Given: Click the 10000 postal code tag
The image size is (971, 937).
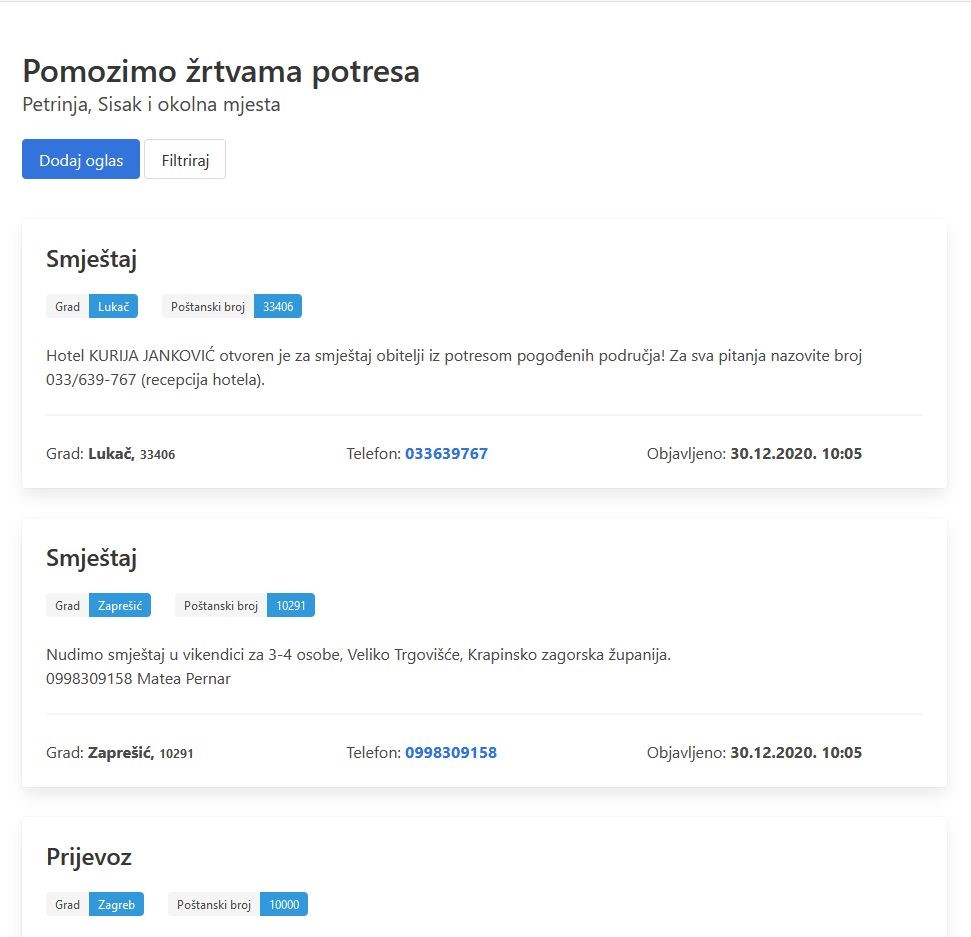Looking at the screenshot, I should tap(284, 905).
